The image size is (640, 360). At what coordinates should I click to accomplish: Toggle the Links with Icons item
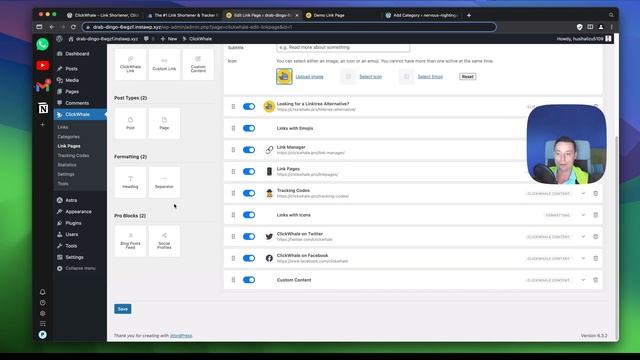pyautogui.click(x=249, y=215)
